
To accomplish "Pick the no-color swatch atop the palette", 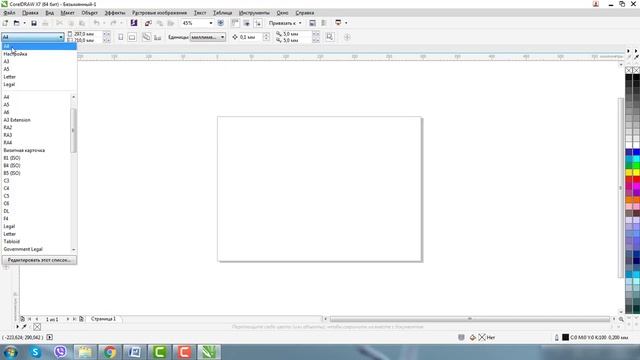I will click(x=629, y=70).
